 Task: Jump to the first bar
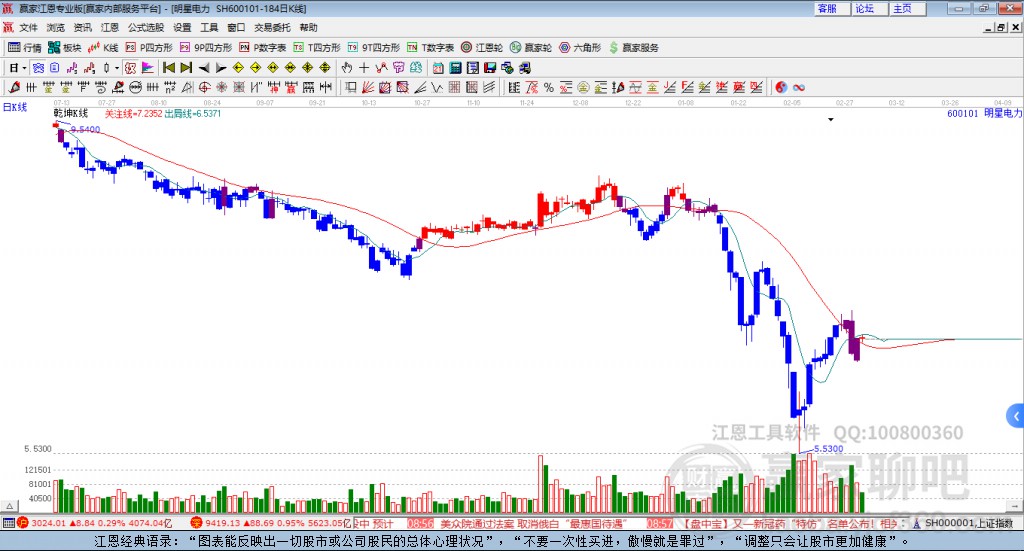(x=168, y=68)
